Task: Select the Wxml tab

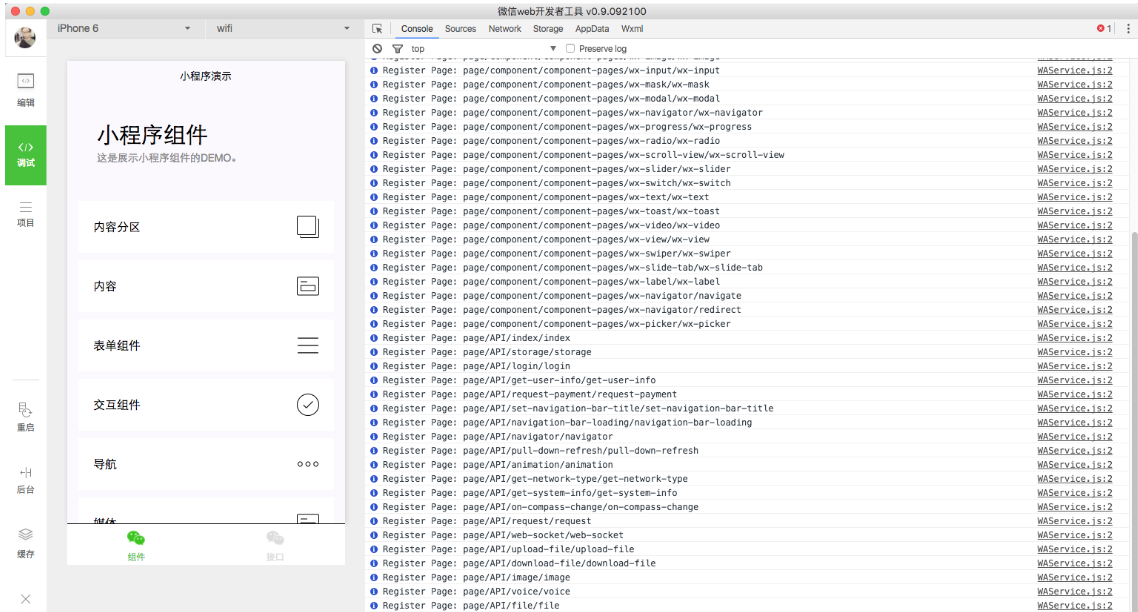Action: tap(632, 29)
